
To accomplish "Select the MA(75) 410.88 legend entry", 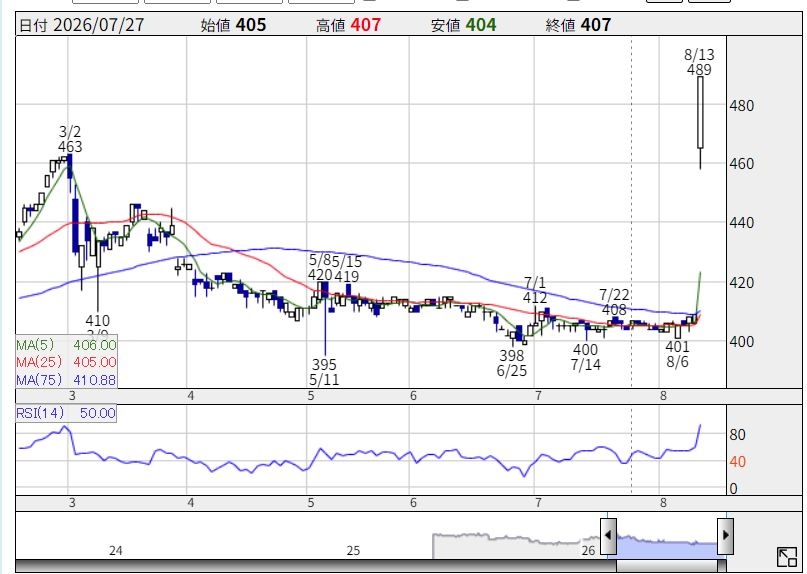I will coord(66,379).
